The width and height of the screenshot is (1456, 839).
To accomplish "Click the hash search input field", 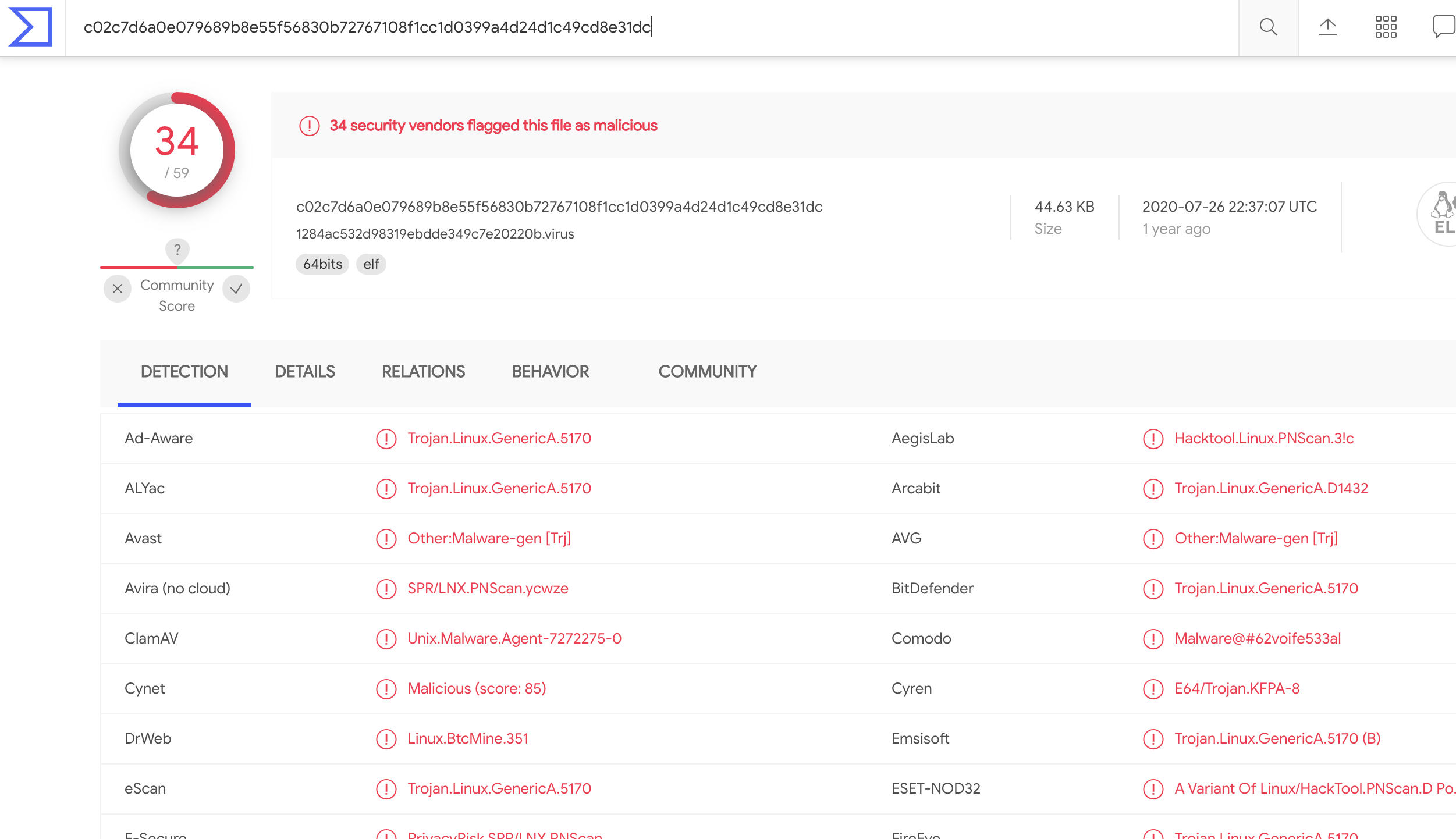I will click(x=652, y=27).
